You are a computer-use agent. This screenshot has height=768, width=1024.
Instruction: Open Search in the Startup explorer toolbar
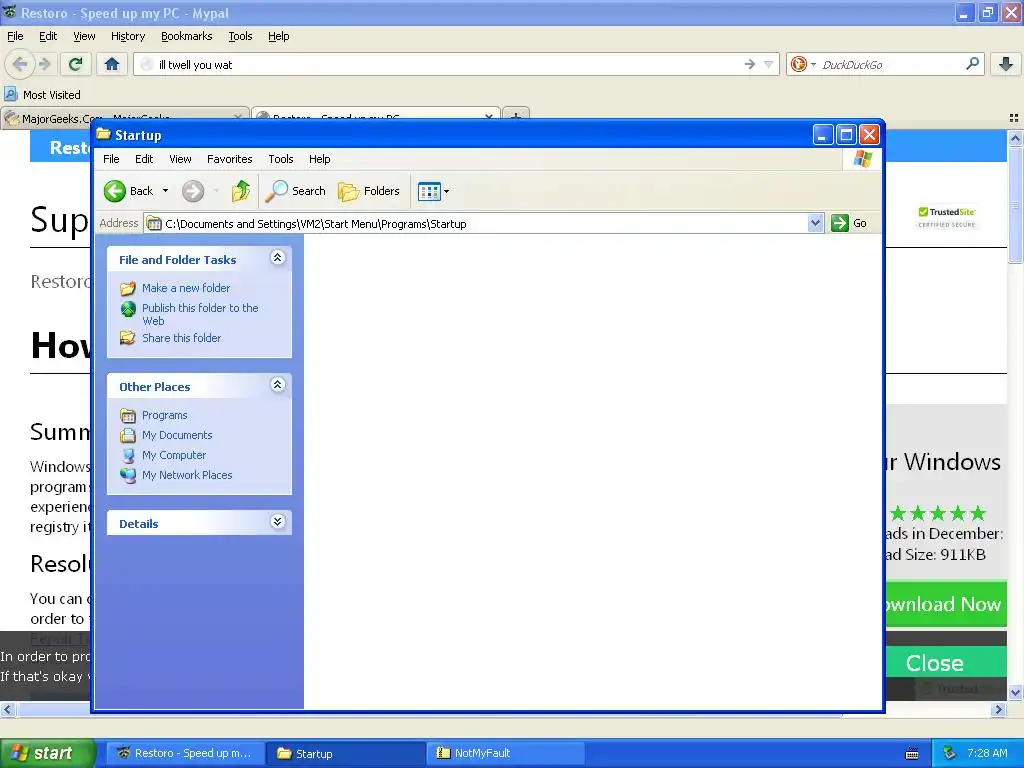click(x=295, y=191)
